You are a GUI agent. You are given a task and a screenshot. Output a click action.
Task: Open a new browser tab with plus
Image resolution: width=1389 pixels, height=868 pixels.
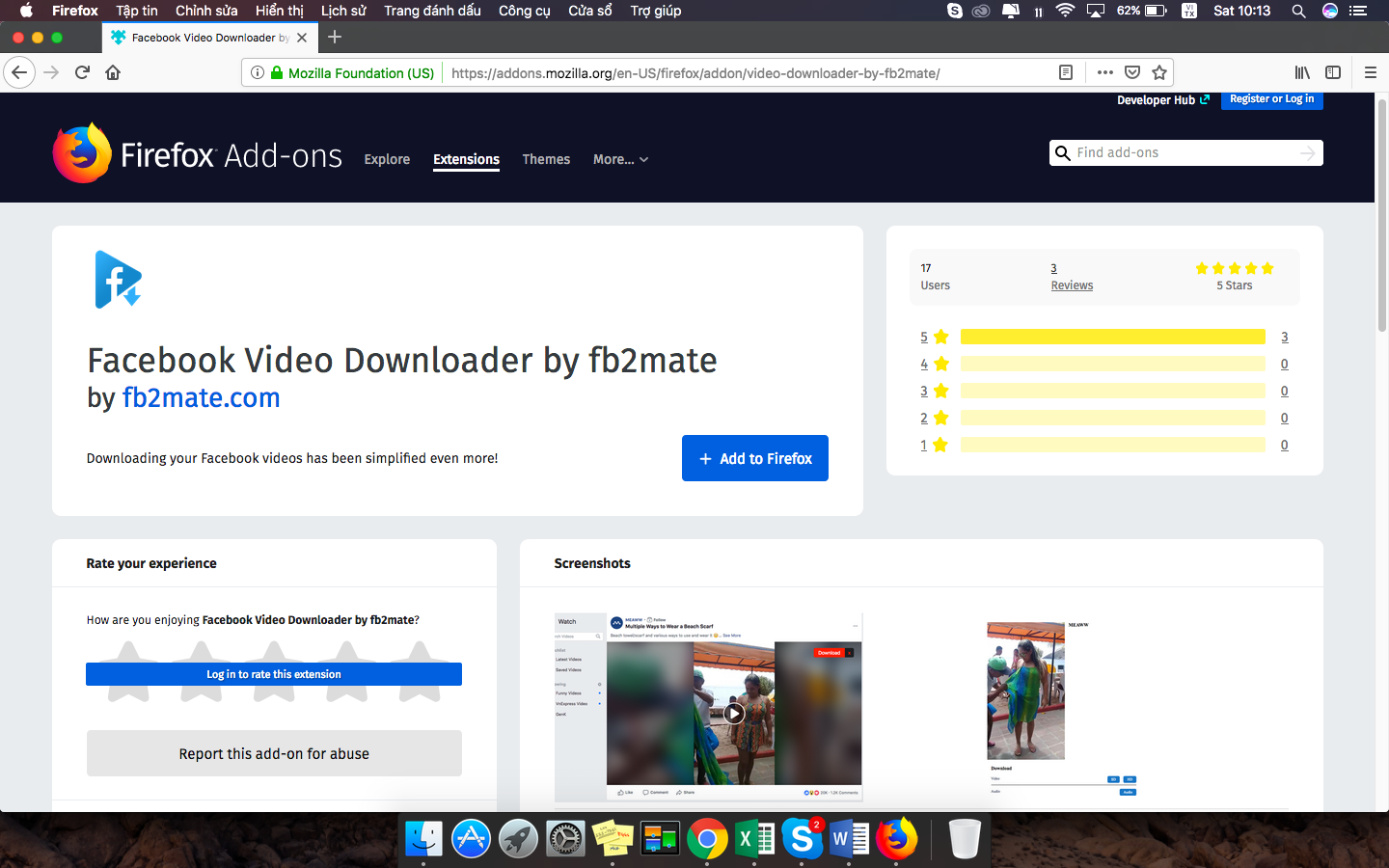click(335, 37)
